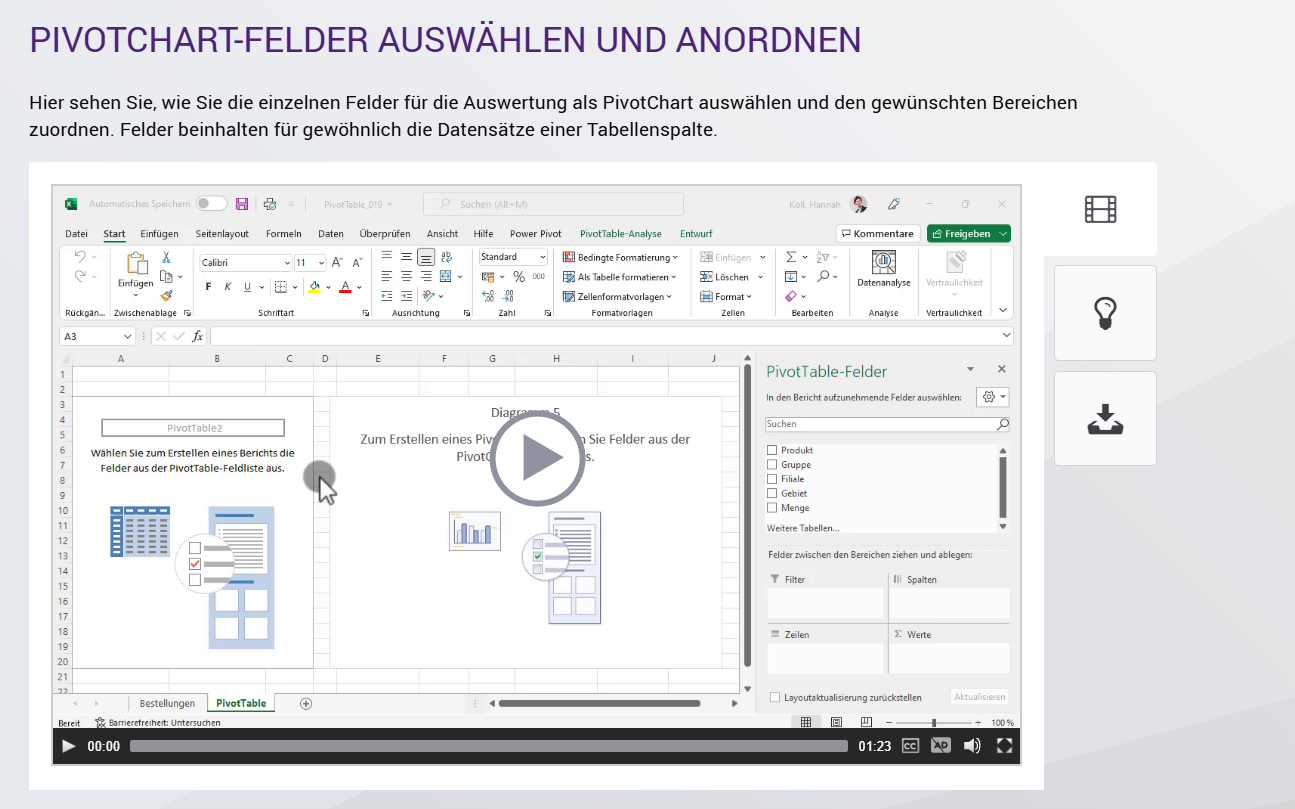Toggle audio description with the AD button
This screenshot has height=809, width=1295.
[940, 746]
